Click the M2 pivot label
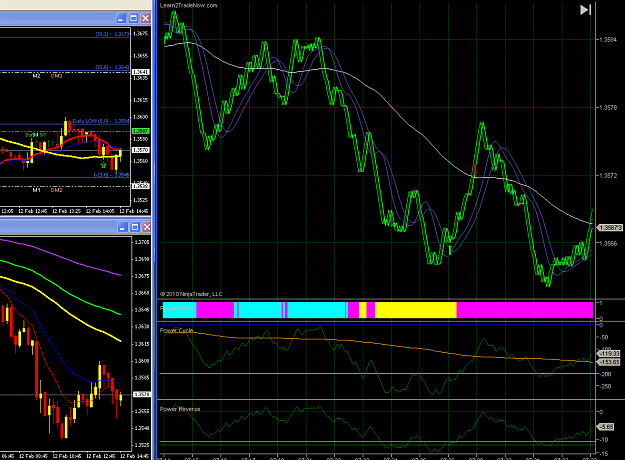 click(36, 76)
